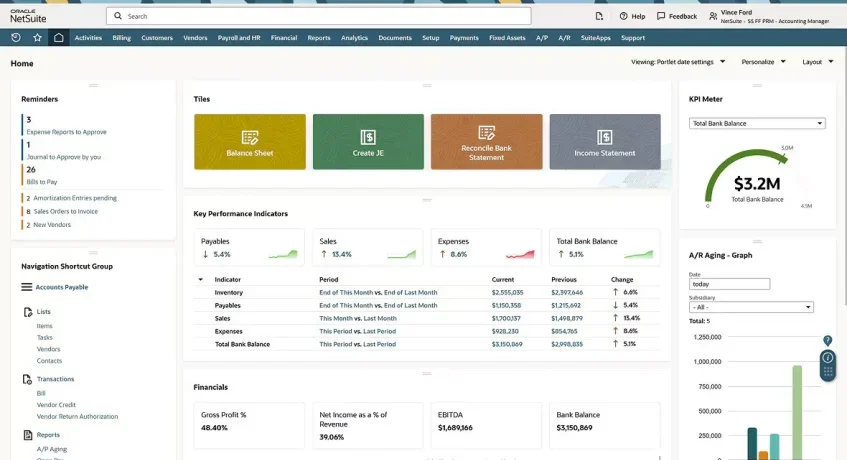Image resolution: width=847 pixels, height=460 pixels.
Task: Open the Payroll and HR menu
Action: coord(239,38)
